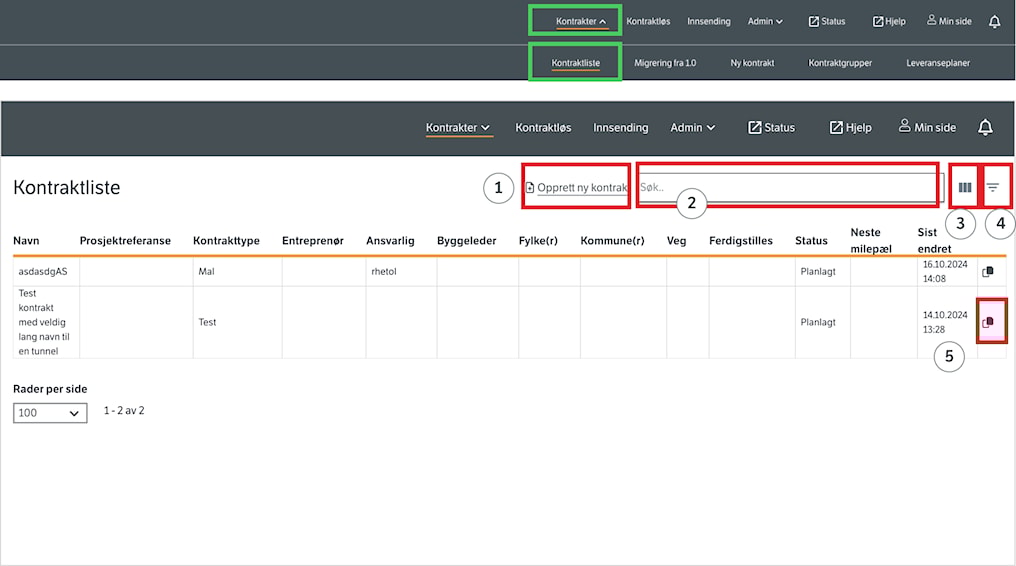Sort by Navn column header
1016x566 pixels.
pos(26,241)
